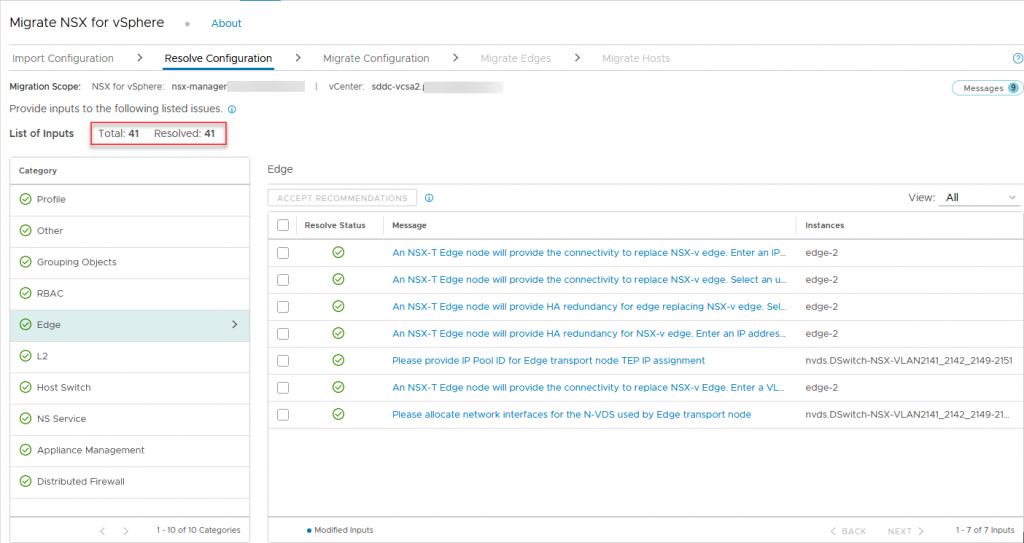
Task: Click info icon beside 'listed issues' text
Action: coord(232,109)
